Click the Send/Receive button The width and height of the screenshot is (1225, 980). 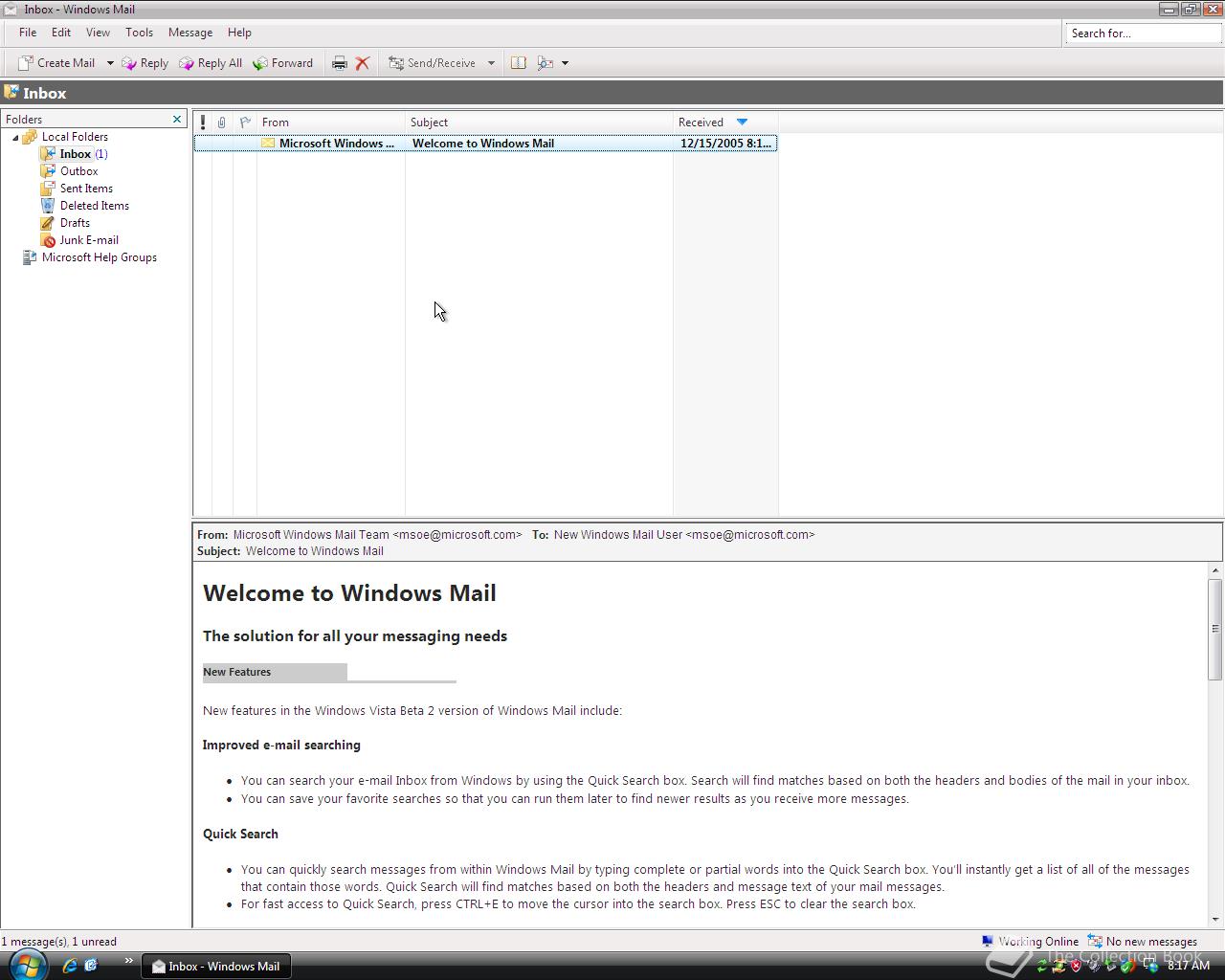coord(432,63)
